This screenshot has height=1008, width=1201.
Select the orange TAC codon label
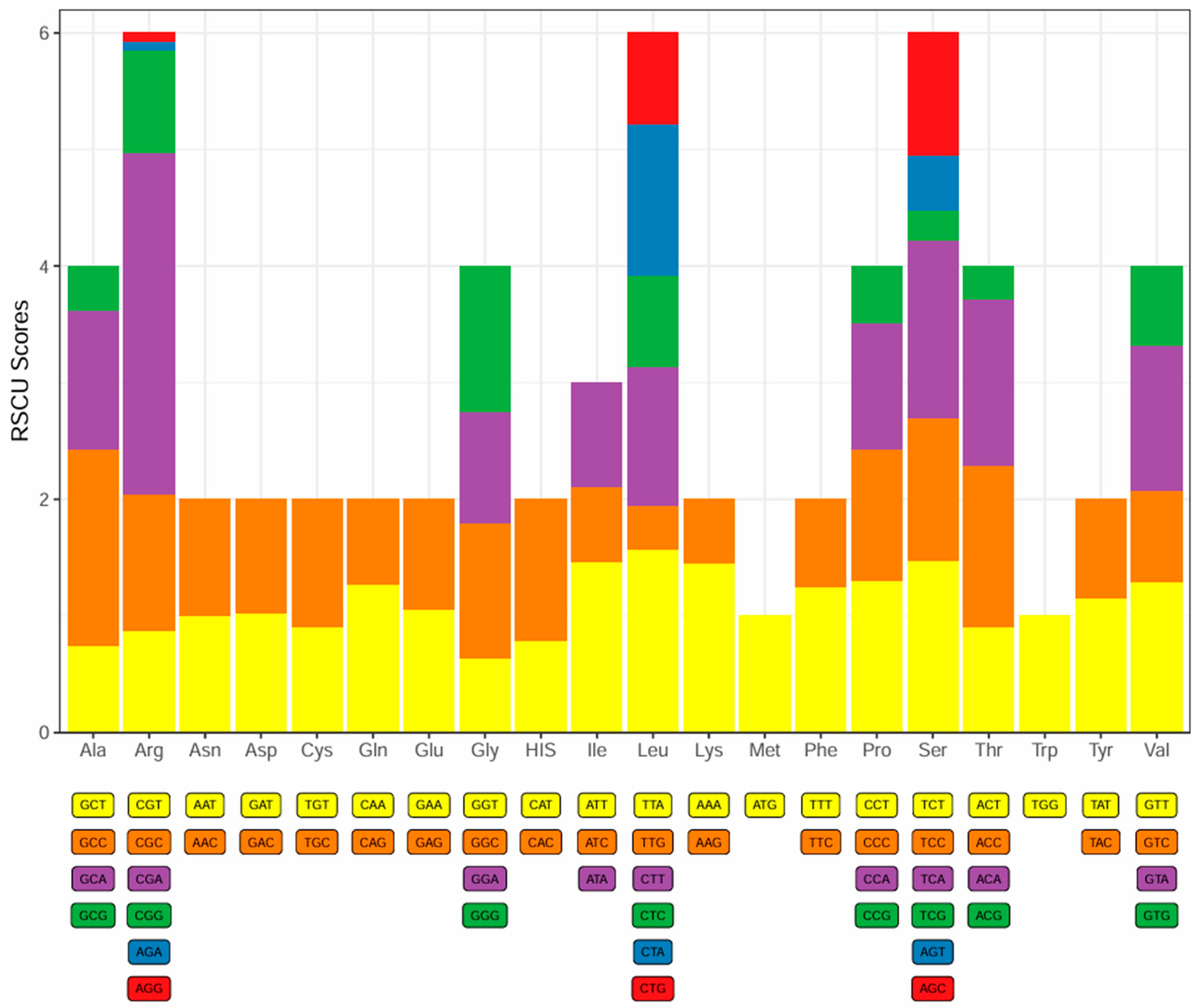coord(1100,842)
